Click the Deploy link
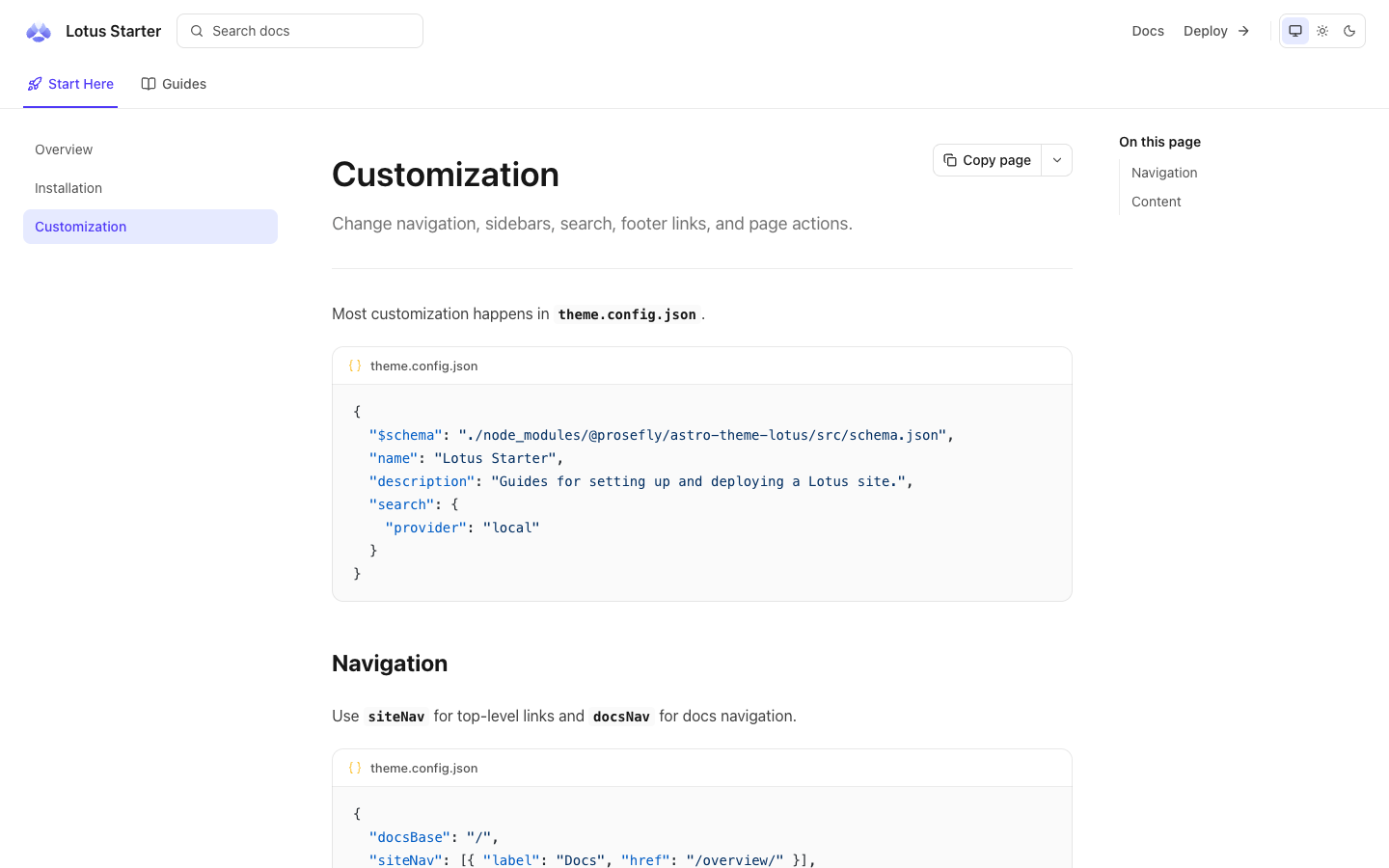 pyautogui.click(x=1217, y=31)
